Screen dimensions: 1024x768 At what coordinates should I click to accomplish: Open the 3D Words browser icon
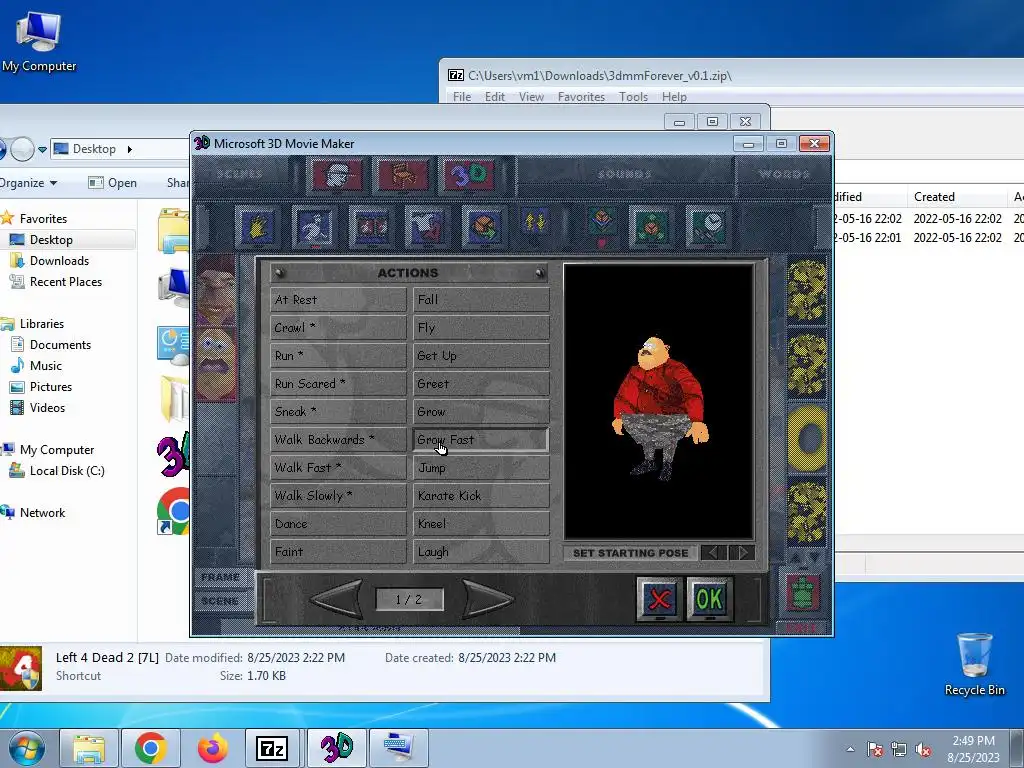(468, 175)
